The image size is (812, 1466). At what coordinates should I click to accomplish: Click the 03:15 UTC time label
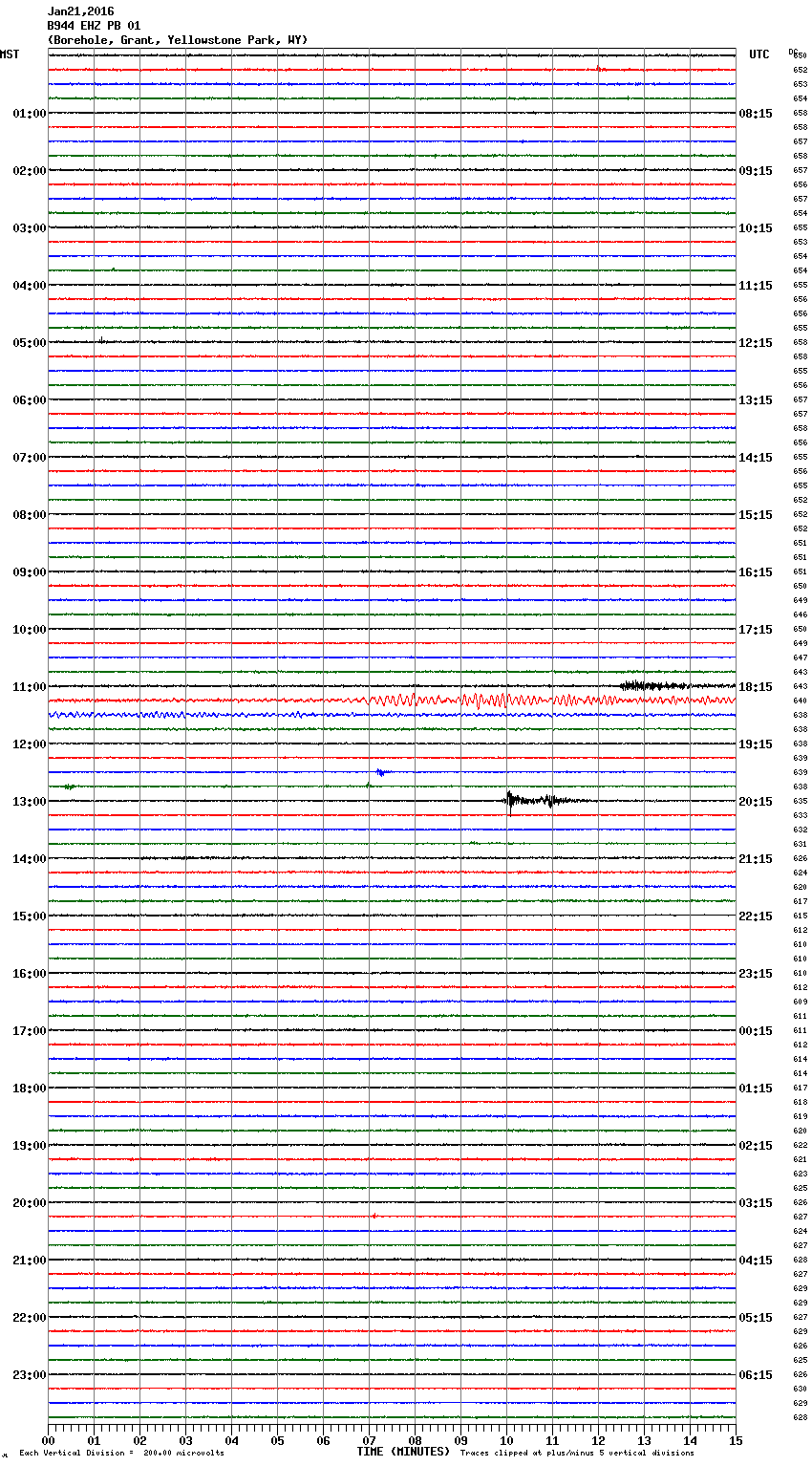click(x=756, y=1203)
